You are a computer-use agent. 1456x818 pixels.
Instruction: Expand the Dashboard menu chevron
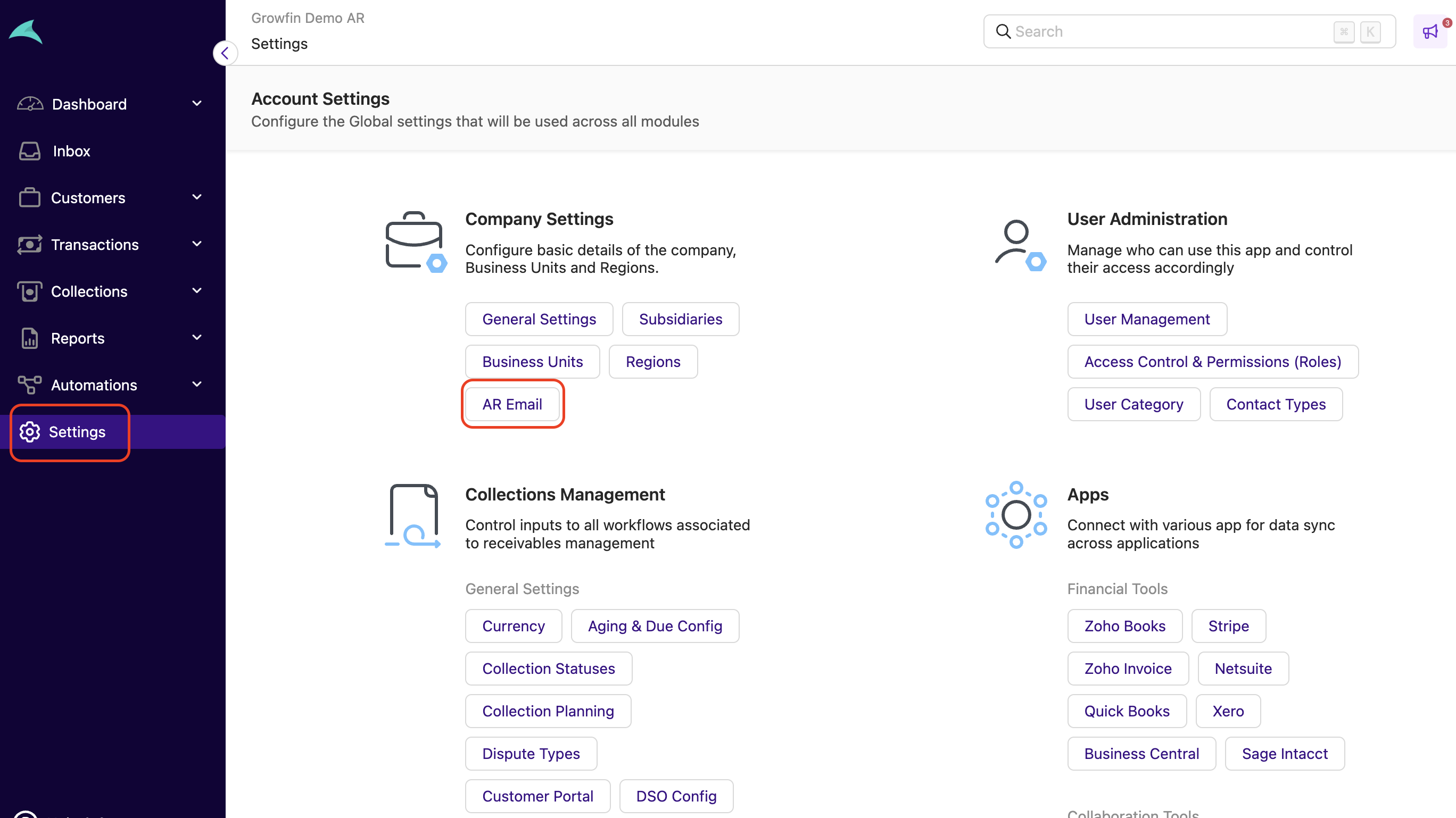pos(197,103)
